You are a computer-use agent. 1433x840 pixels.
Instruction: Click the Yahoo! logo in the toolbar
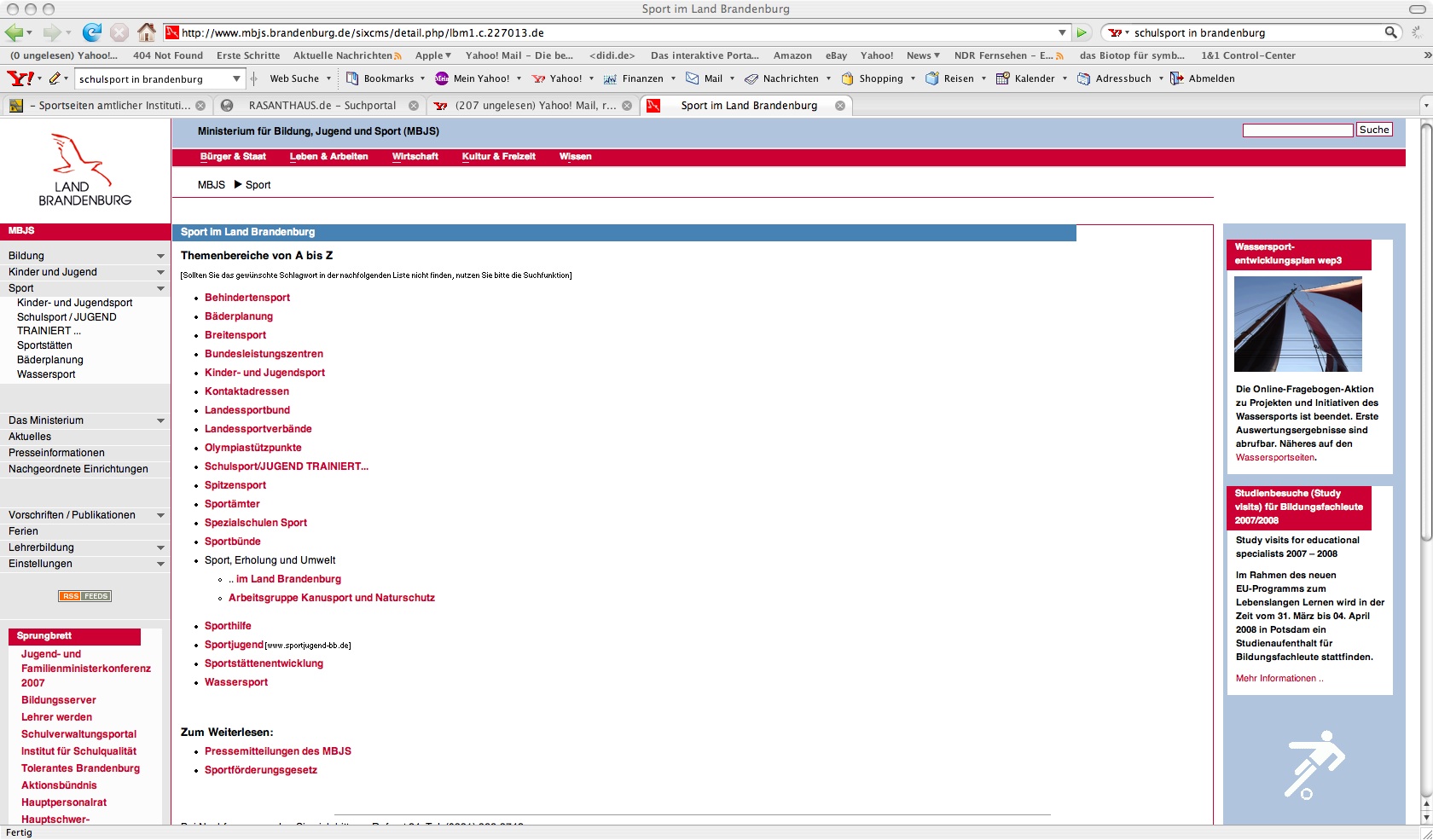click(x=20, y=78)
